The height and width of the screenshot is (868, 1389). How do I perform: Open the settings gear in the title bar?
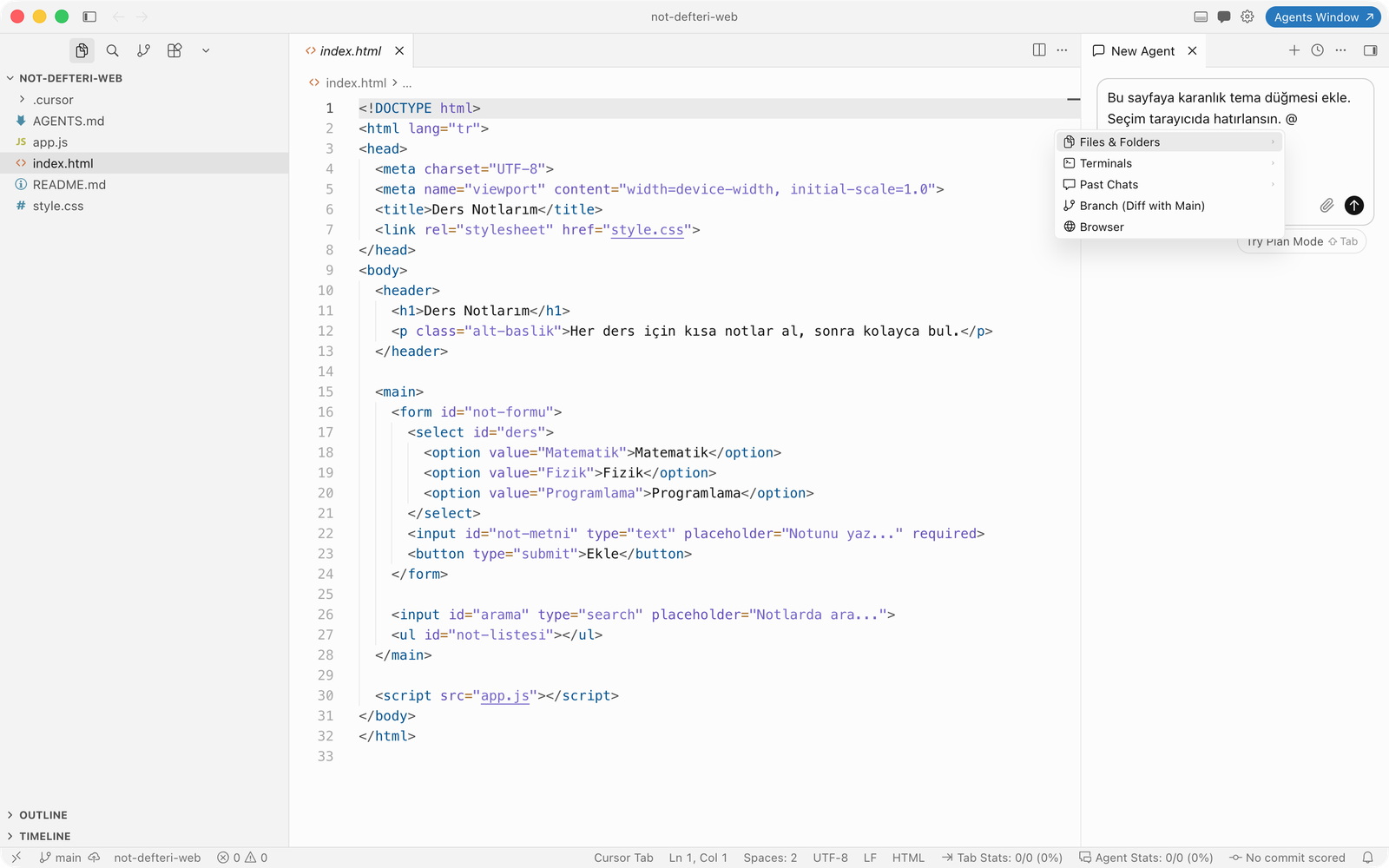1247,16
